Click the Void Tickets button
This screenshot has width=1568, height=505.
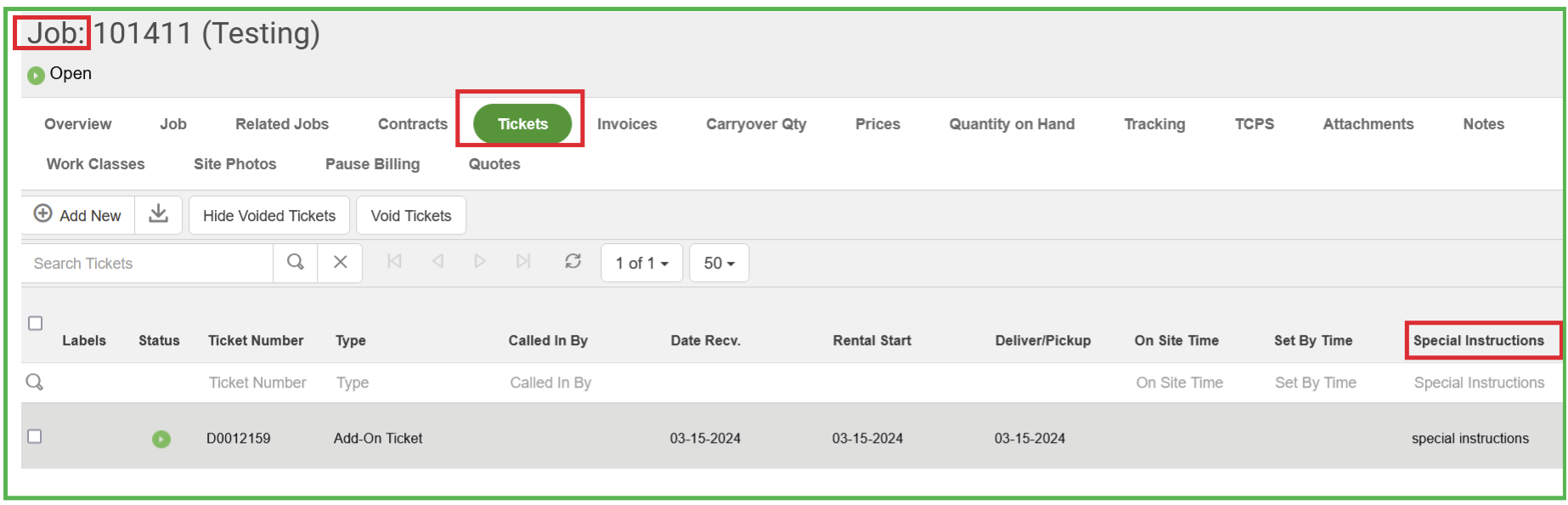tap(411, 216)
